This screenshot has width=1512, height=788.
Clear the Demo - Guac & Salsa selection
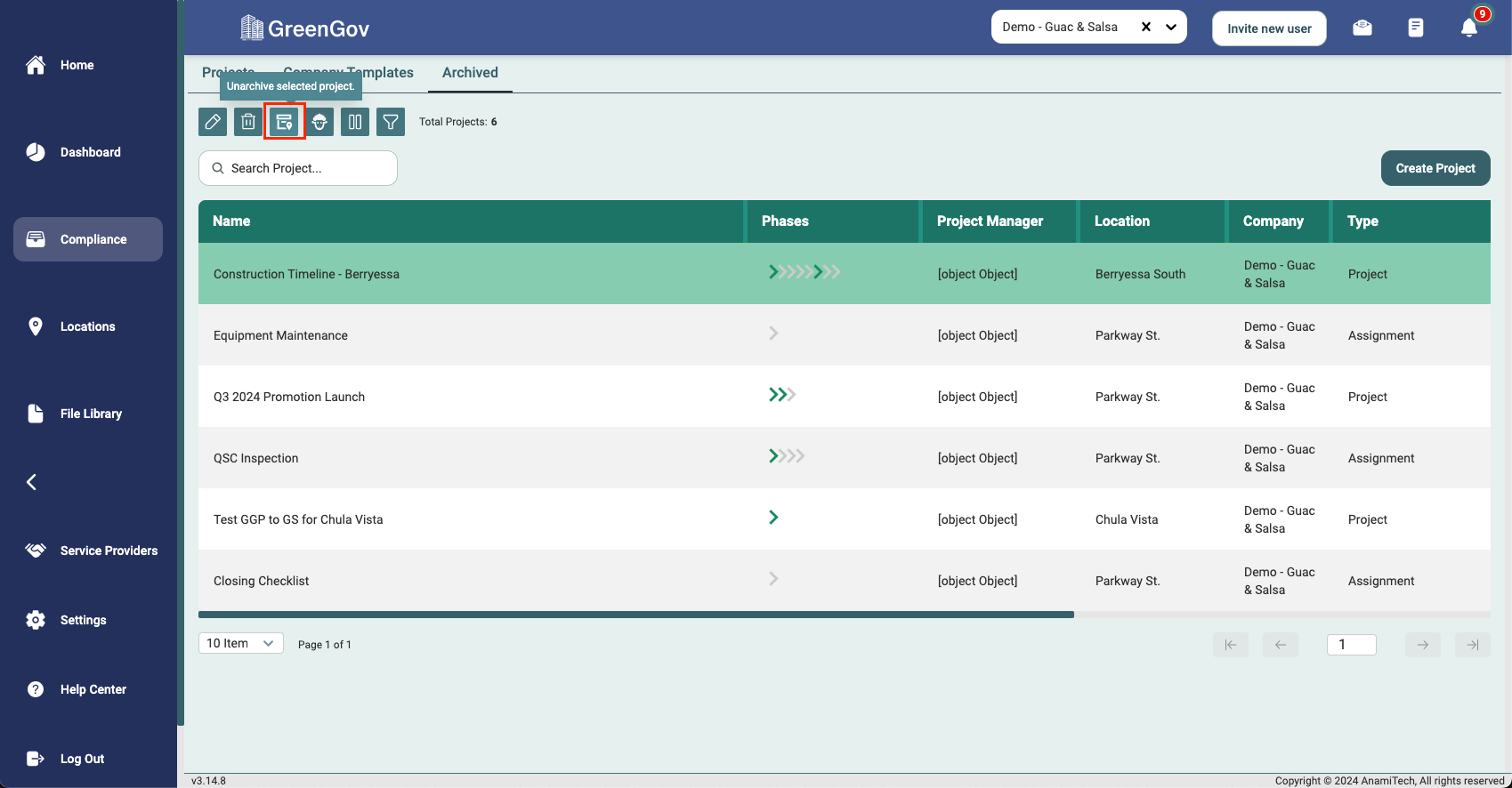tap(1146, 27)
